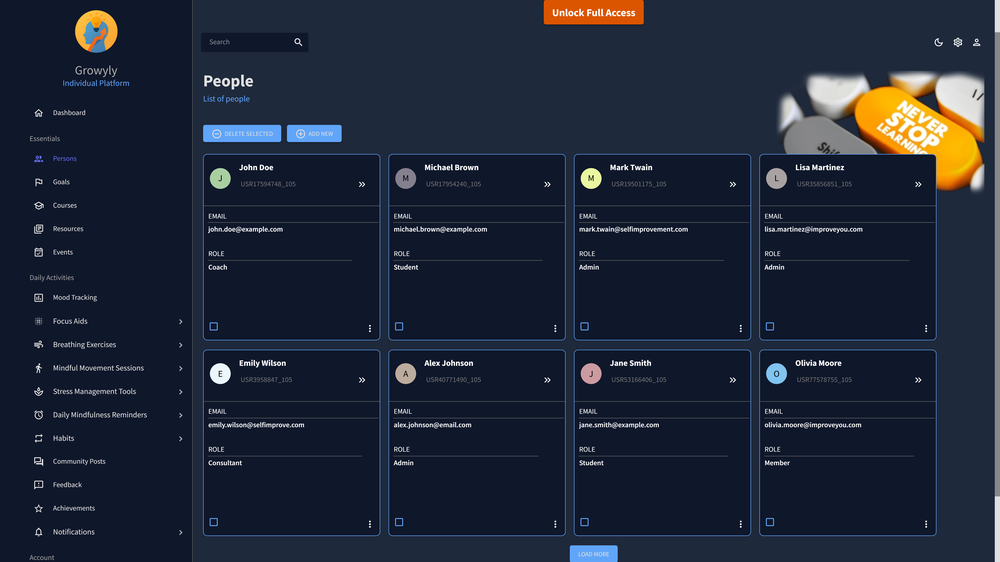Open Lisa Martinez details double-arrow icon
Screen dimensions: 1000x562
click(x=918, y=184)
